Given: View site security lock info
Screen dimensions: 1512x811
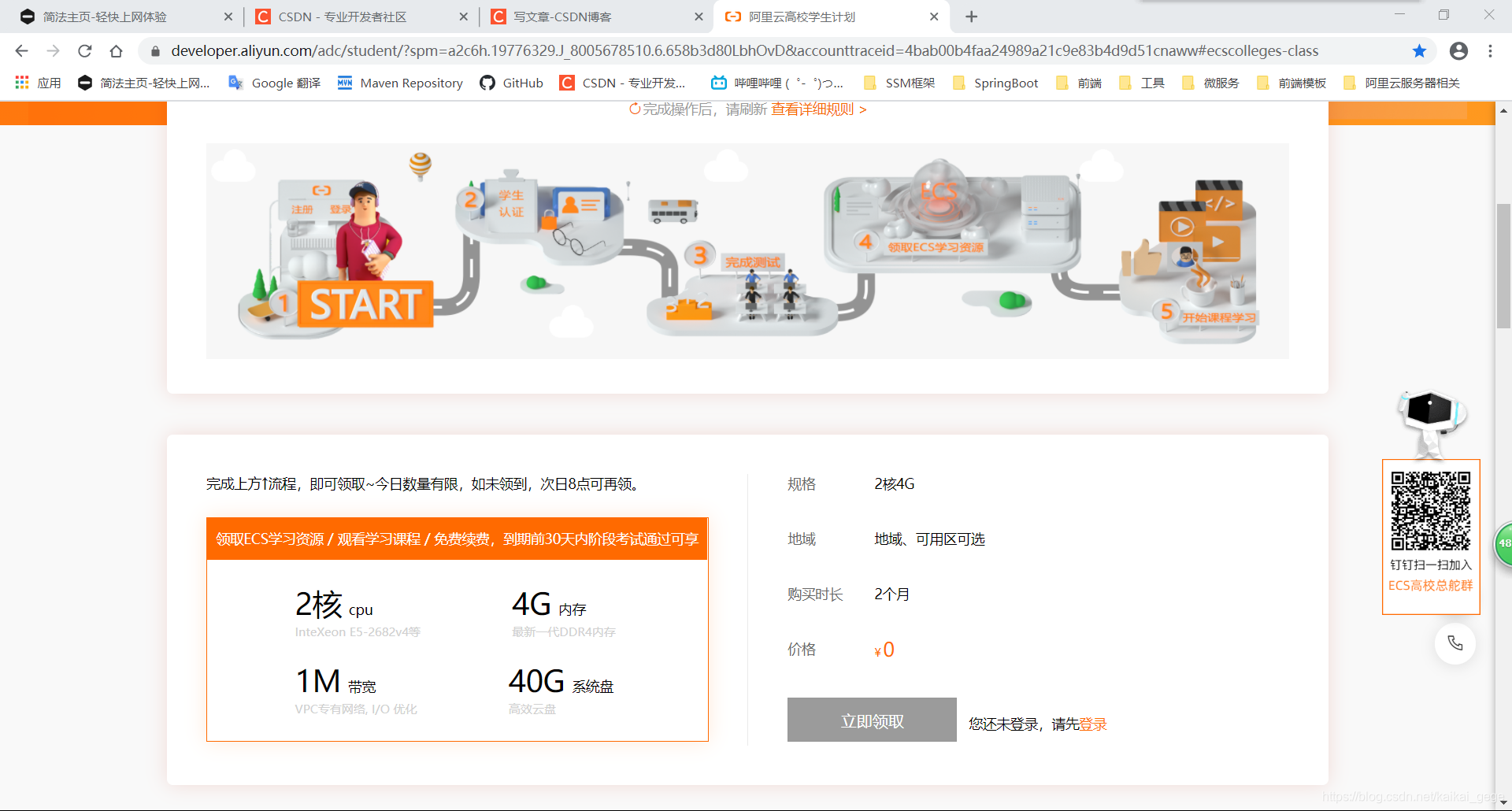Looking at the screenshot, I should point(155,51).
